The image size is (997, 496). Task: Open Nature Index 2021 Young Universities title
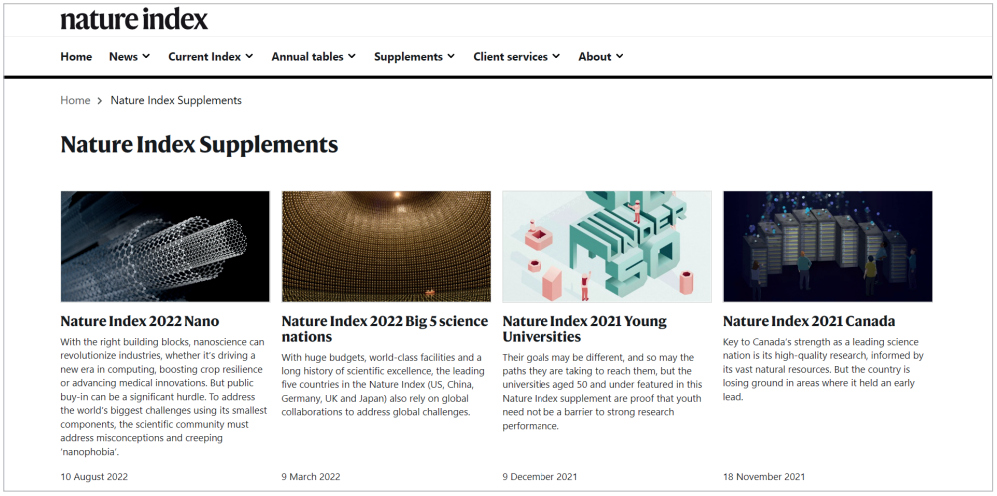point(584,329)
